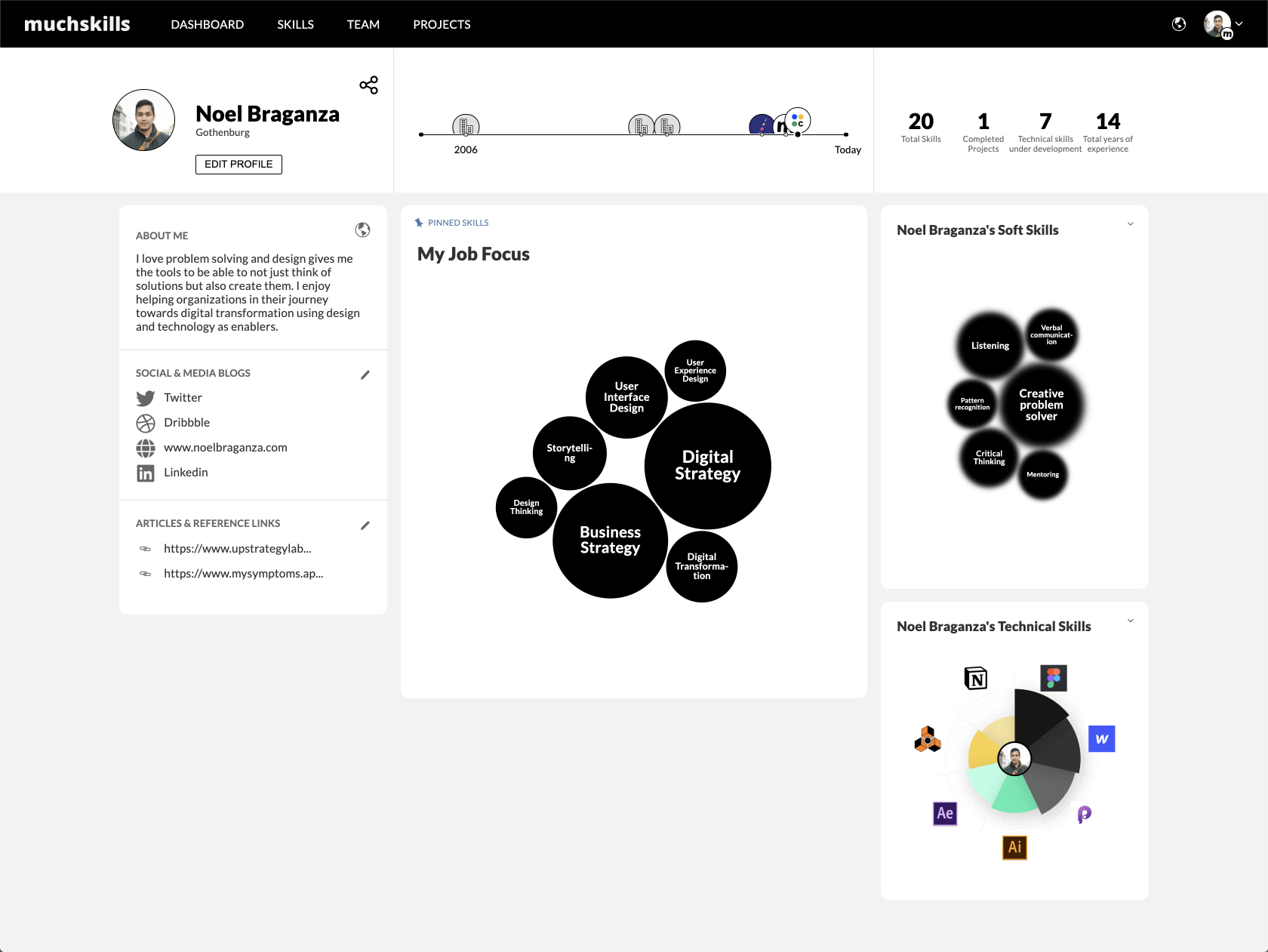Click the Edit Profile button

(239, 165)
